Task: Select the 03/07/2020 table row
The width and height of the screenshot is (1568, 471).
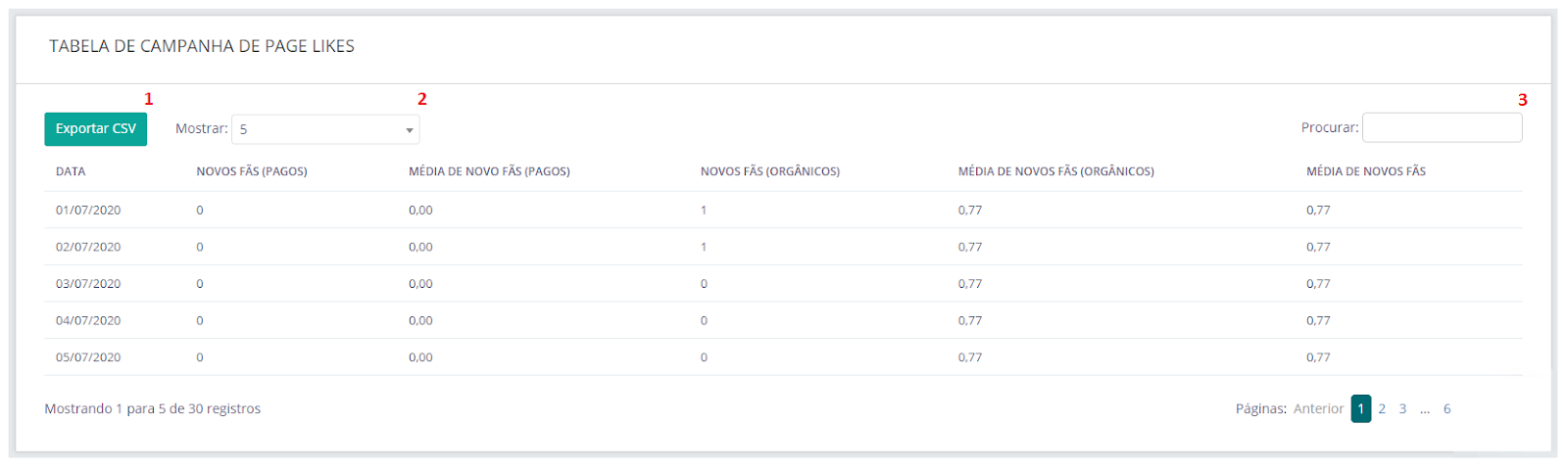Action: [x=88, y=284]
